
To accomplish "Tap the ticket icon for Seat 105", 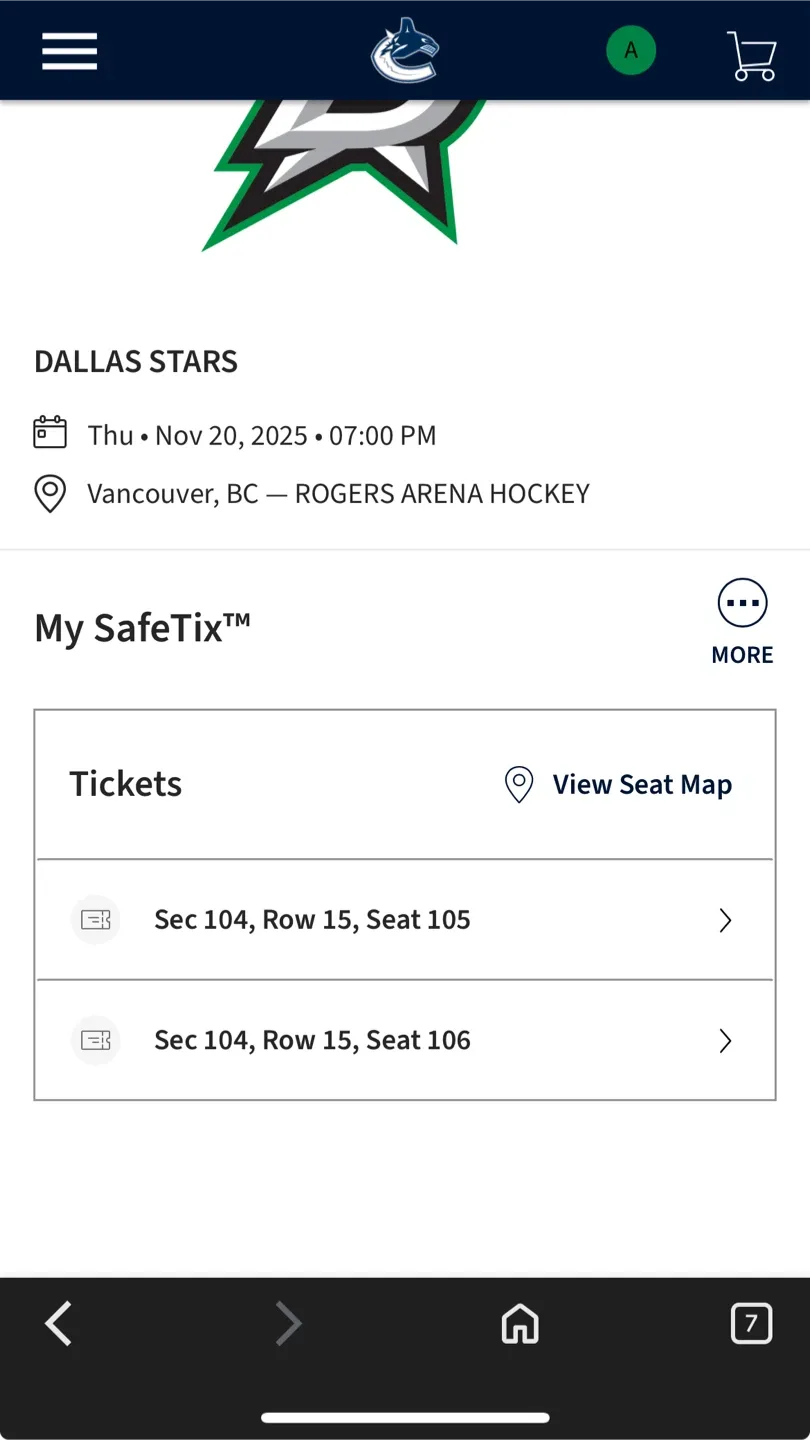I will click(96, 920).
